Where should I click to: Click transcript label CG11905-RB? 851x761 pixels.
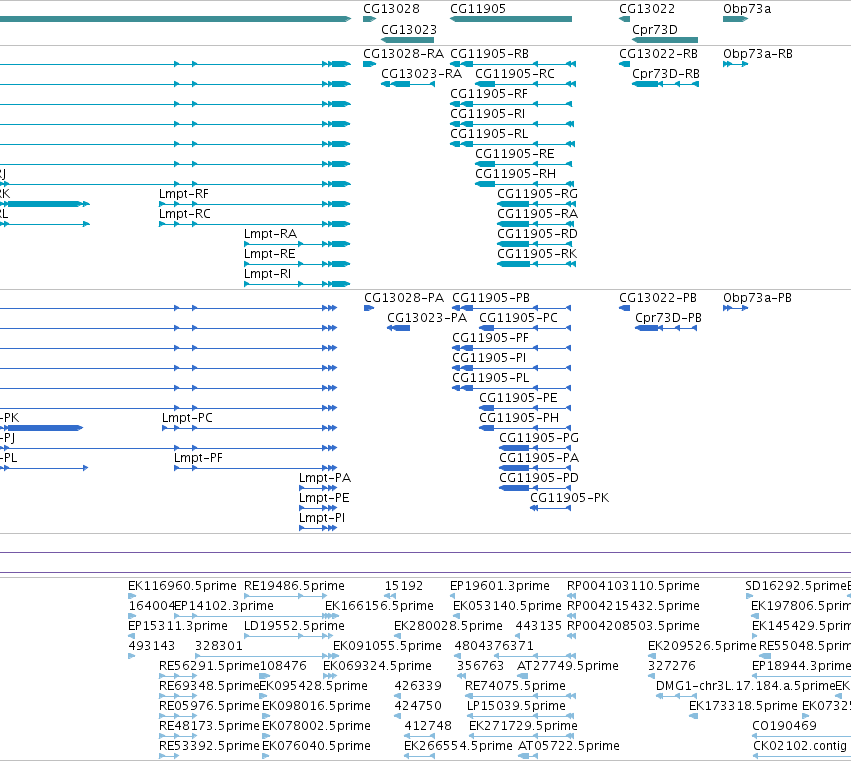click(x=490, y=54)
